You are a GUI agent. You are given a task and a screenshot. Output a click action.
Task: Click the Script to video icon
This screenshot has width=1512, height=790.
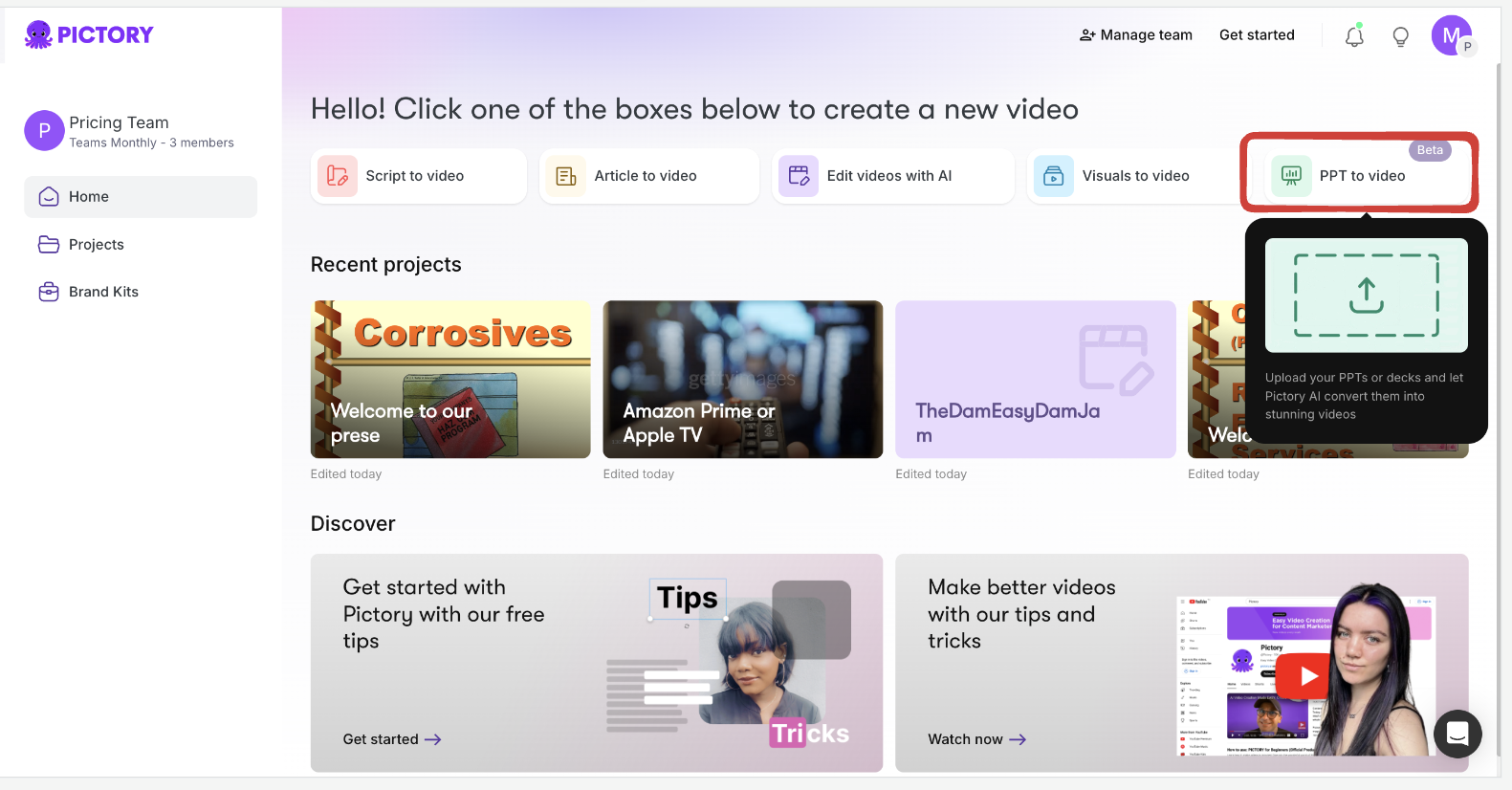[x=338, y=176]
